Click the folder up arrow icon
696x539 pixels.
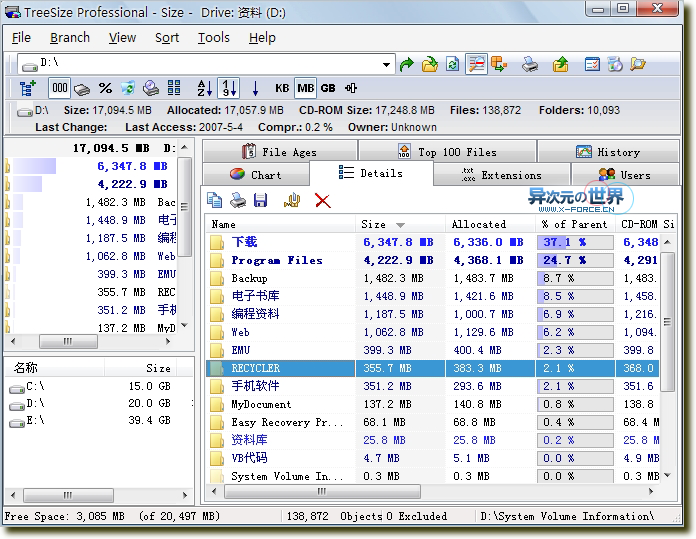(561, 65)
